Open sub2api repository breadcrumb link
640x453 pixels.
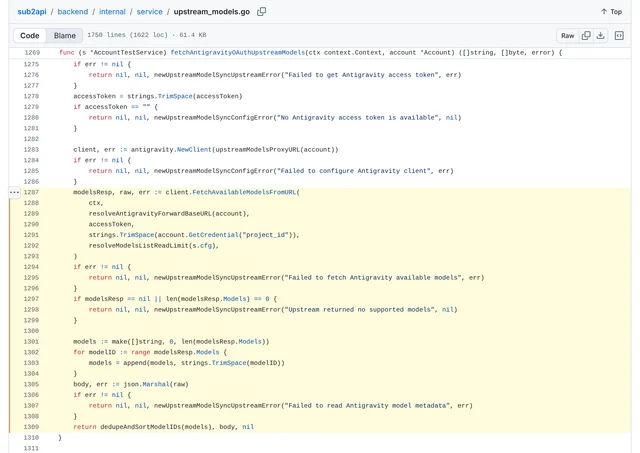[32, 12]
